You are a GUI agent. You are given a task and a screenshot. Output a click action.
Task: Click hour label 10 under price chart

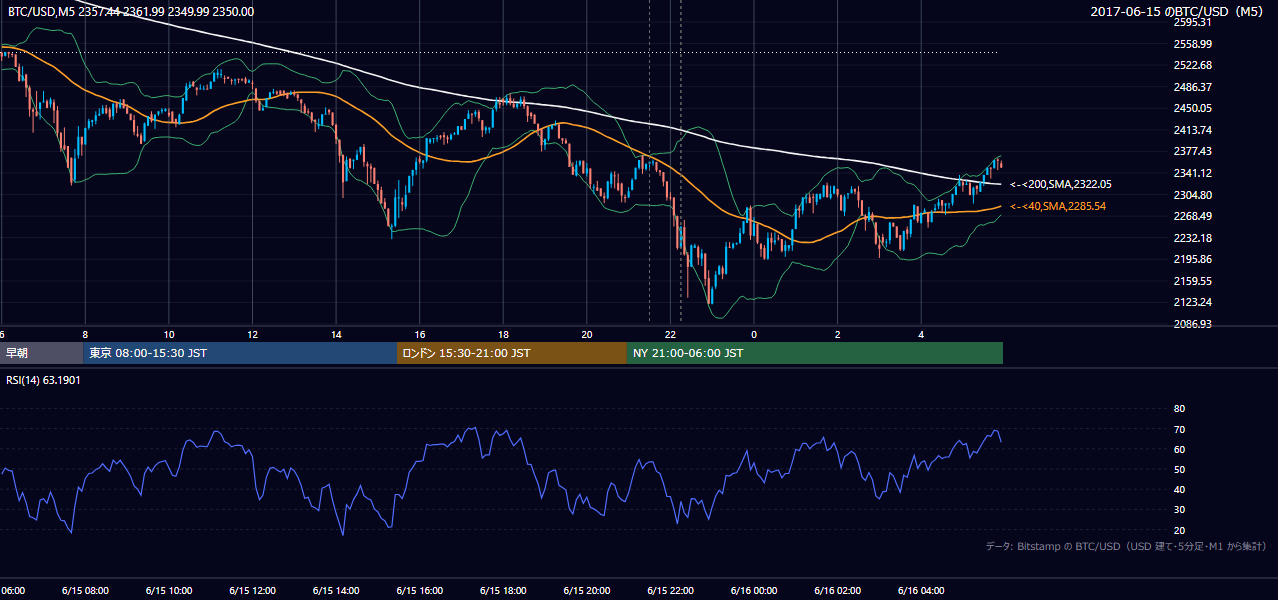(x=169, y=334)
